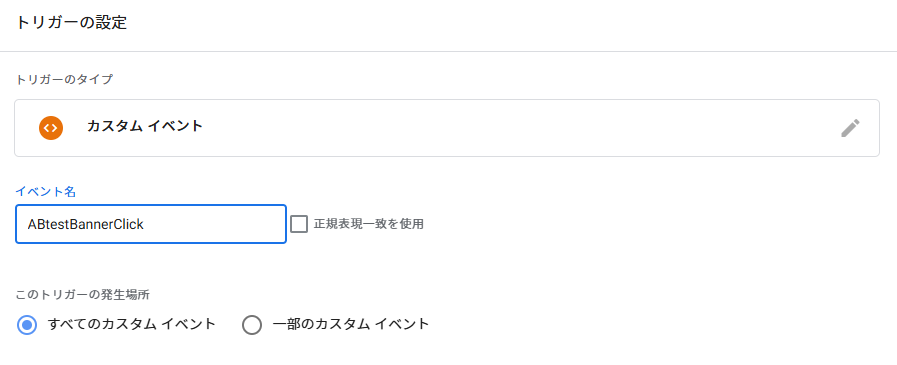Select the カスタム イベント trigger type name
The width and height of the screenshot is (897, 365).
tap(145, 126)
